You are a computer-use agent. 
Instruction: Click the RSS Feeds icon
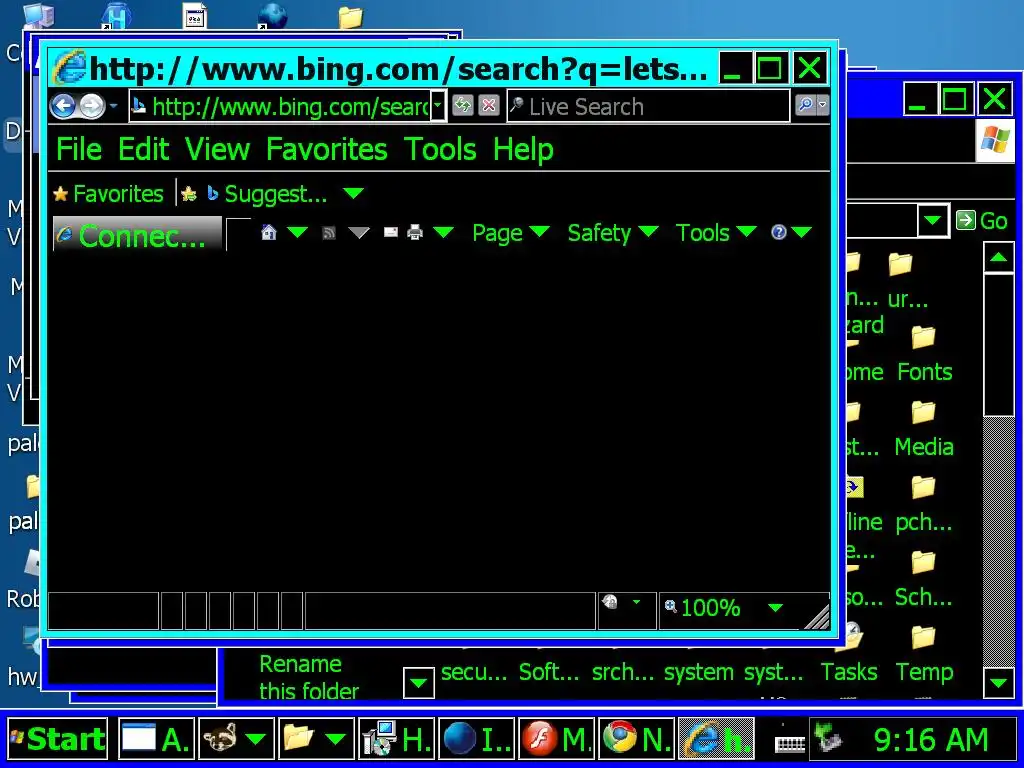click(x=329, y=232)
